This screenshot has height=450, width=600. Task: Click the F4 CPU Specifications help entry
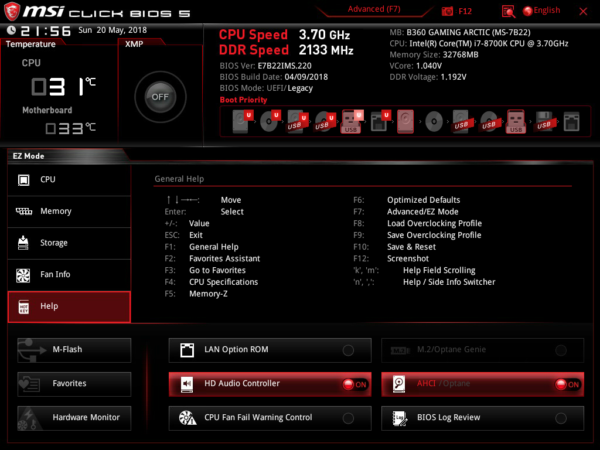pos(211,282)
